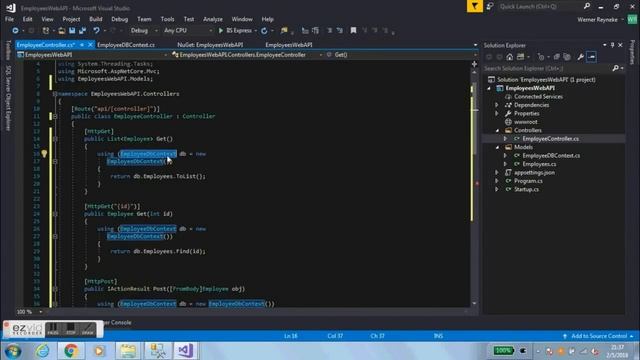
Task: Expand the Program.cs node
Action: pyautogui.click(x=497, y=181)
